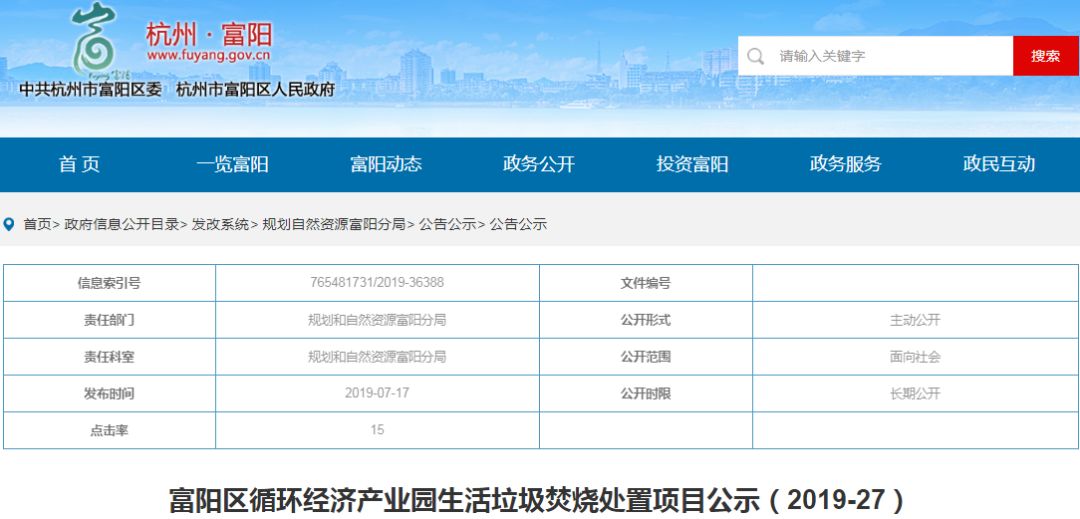
Task: Open the 一览富阳 navigation item
Action: (232, 165)
